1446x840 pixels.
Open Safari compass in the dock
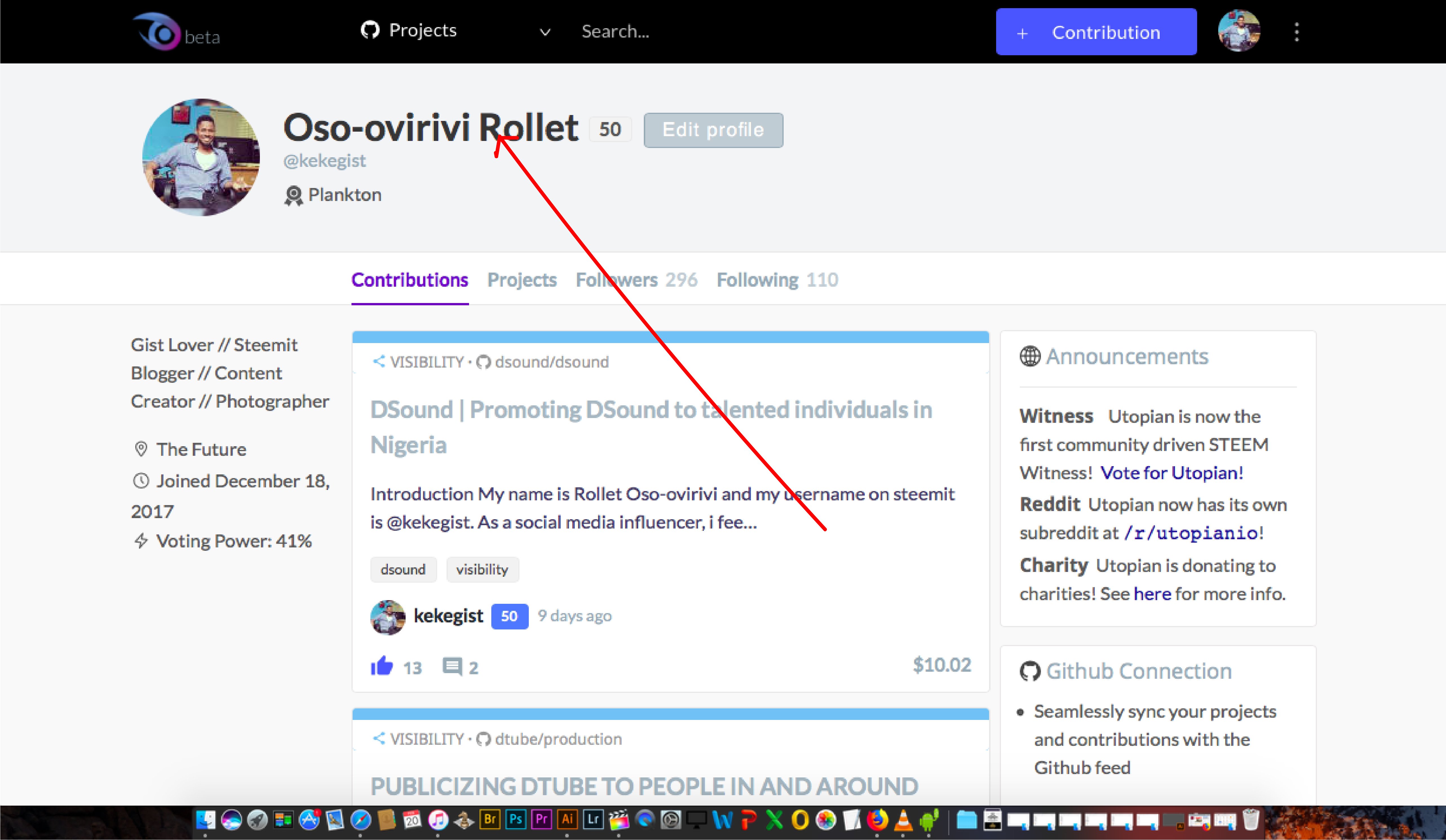click(361, 821)
